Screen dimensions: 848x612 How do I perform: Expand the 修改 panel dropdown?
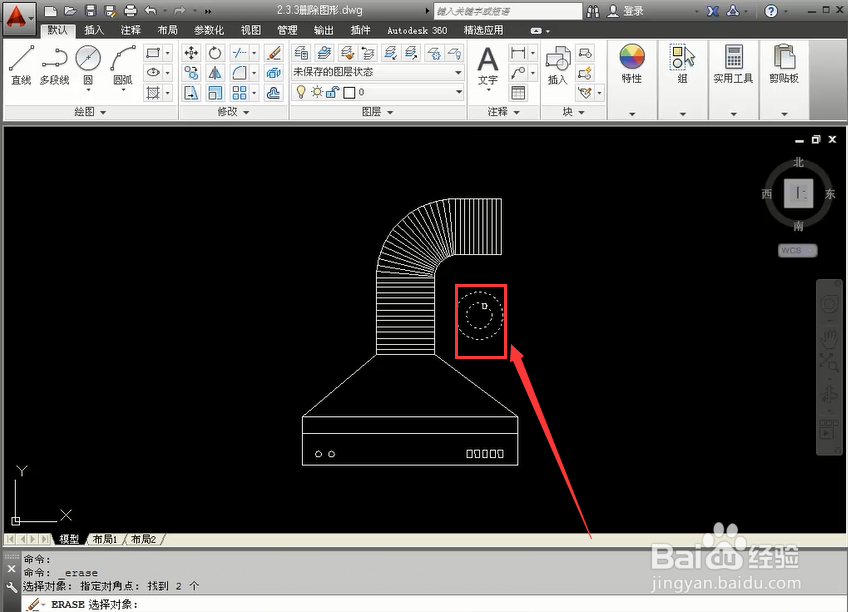(x=234, y=112)
